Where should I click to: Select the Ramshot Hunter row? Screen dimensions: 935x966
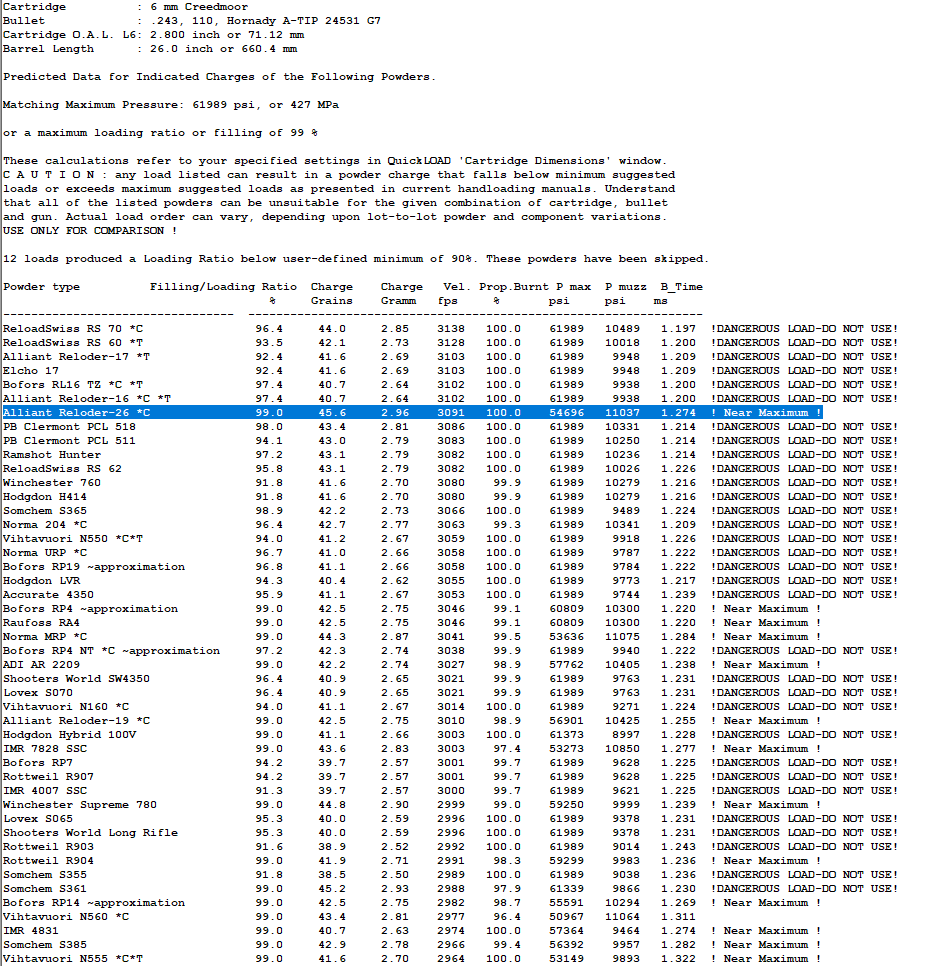[450, 455]
